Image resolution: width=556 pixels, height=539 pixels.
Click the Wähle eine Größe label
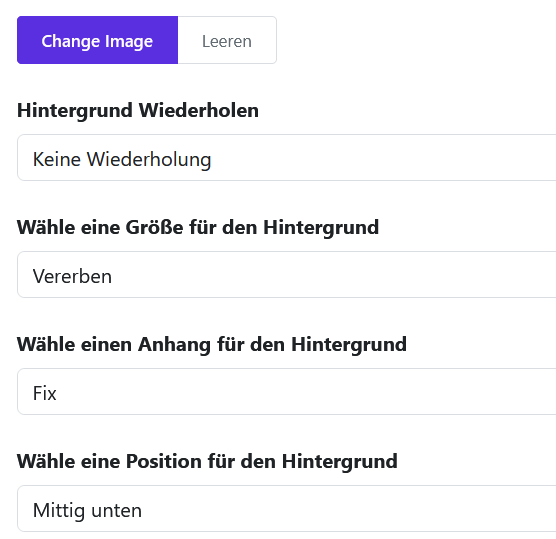coord(198,228)
